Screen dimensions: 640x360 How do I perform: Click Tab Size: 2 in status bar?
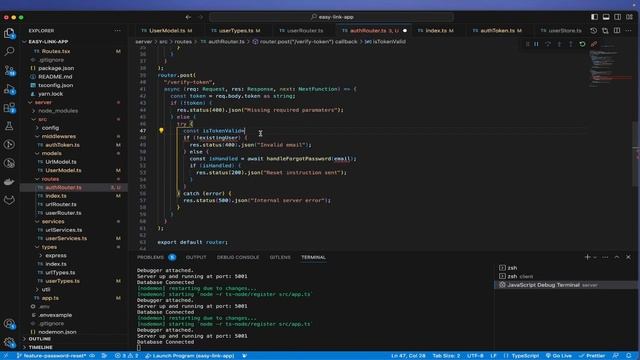click(446, 356)
